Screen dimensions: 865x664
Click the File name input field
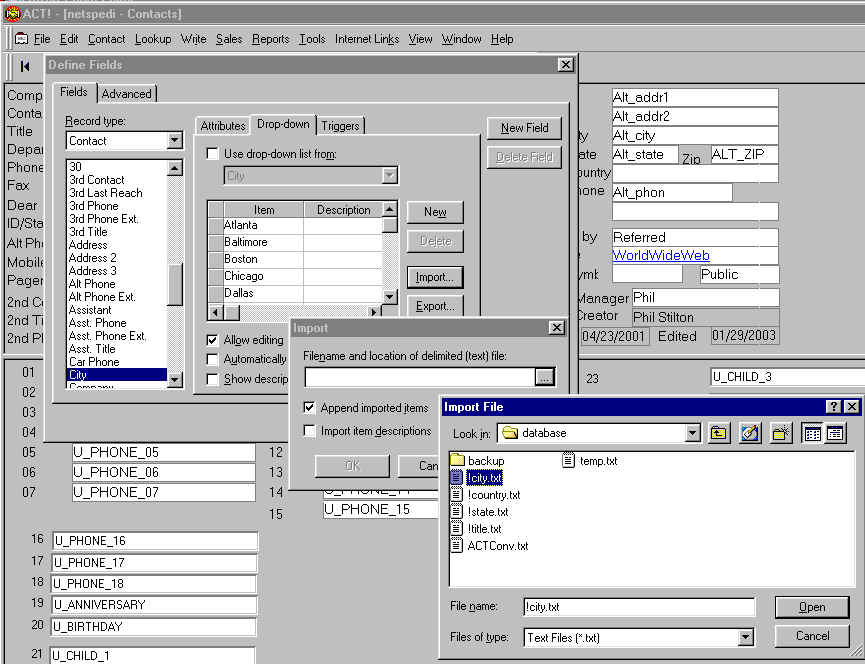coord(639,607)
